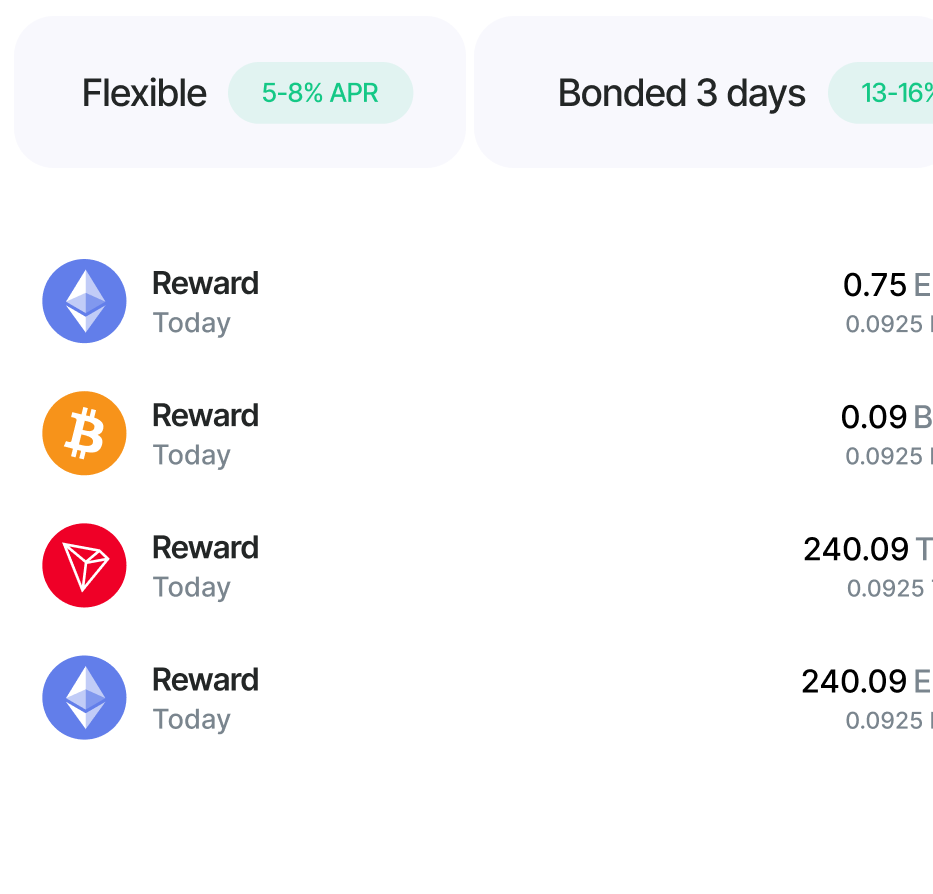
Task: Click the 0.09 Bitcoin reward amount
Action: (x=873, y=417)
